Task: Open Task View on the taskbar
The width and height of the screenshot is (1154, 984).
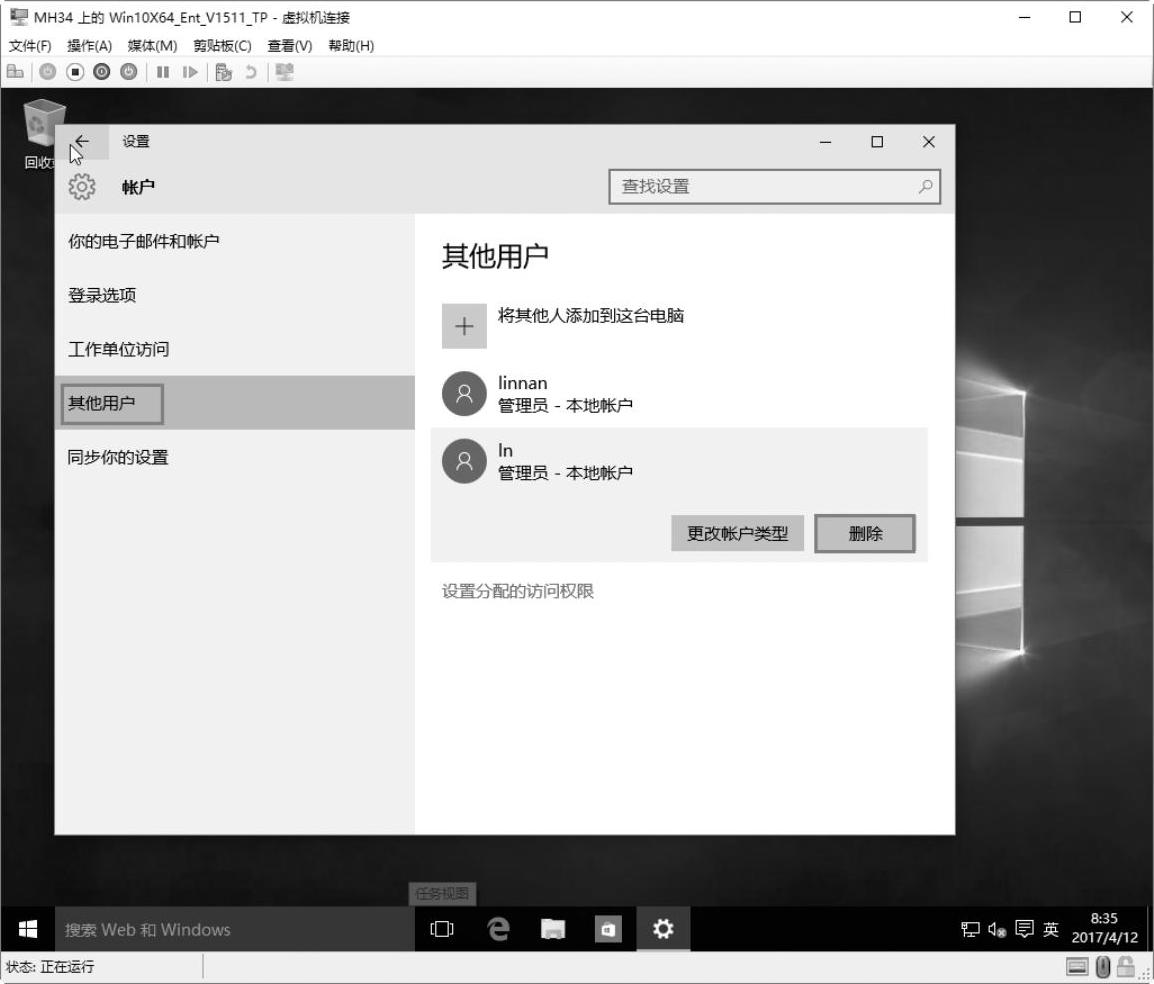Action: (441, 929)
